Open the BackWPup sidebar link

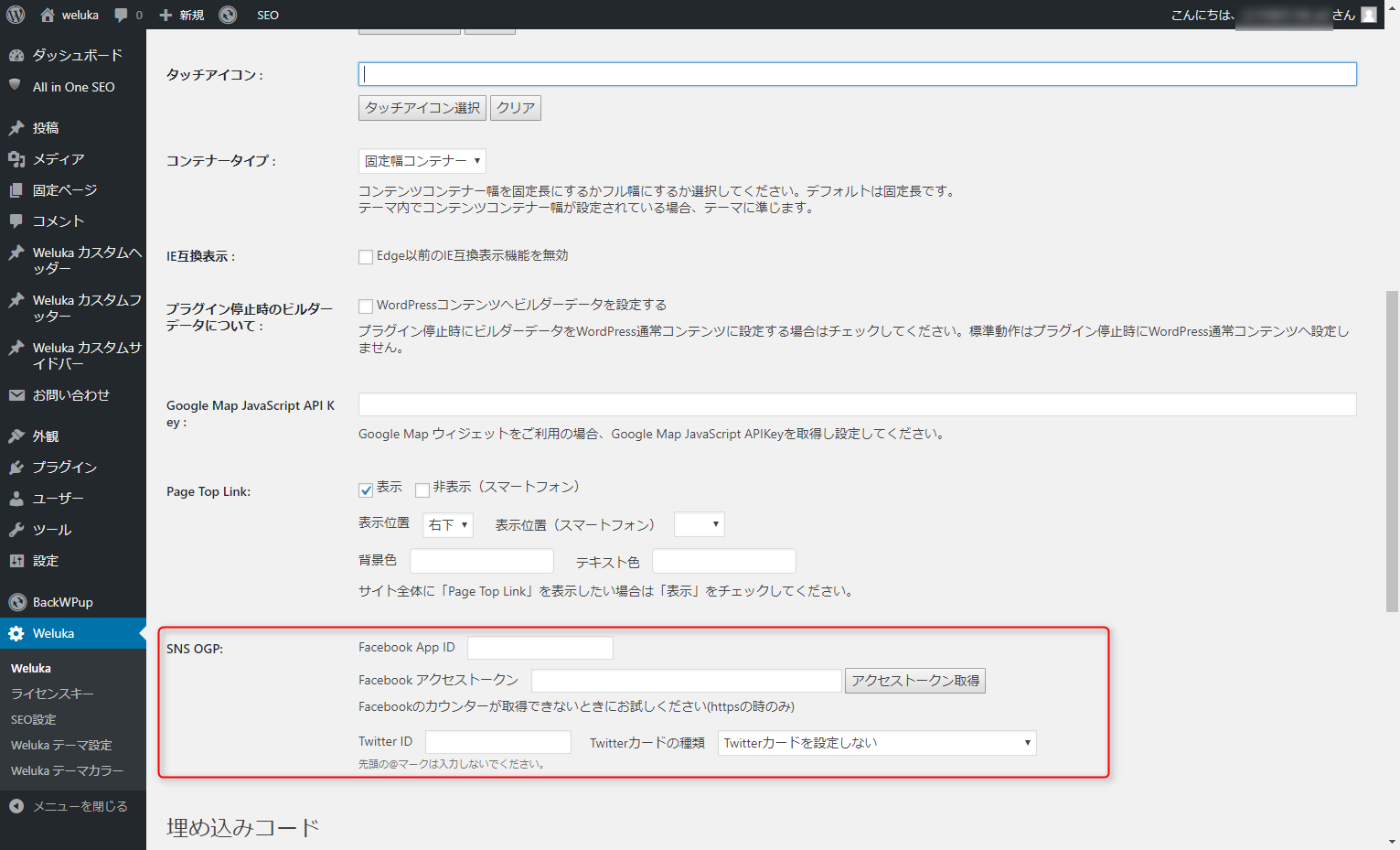(63, 602)
